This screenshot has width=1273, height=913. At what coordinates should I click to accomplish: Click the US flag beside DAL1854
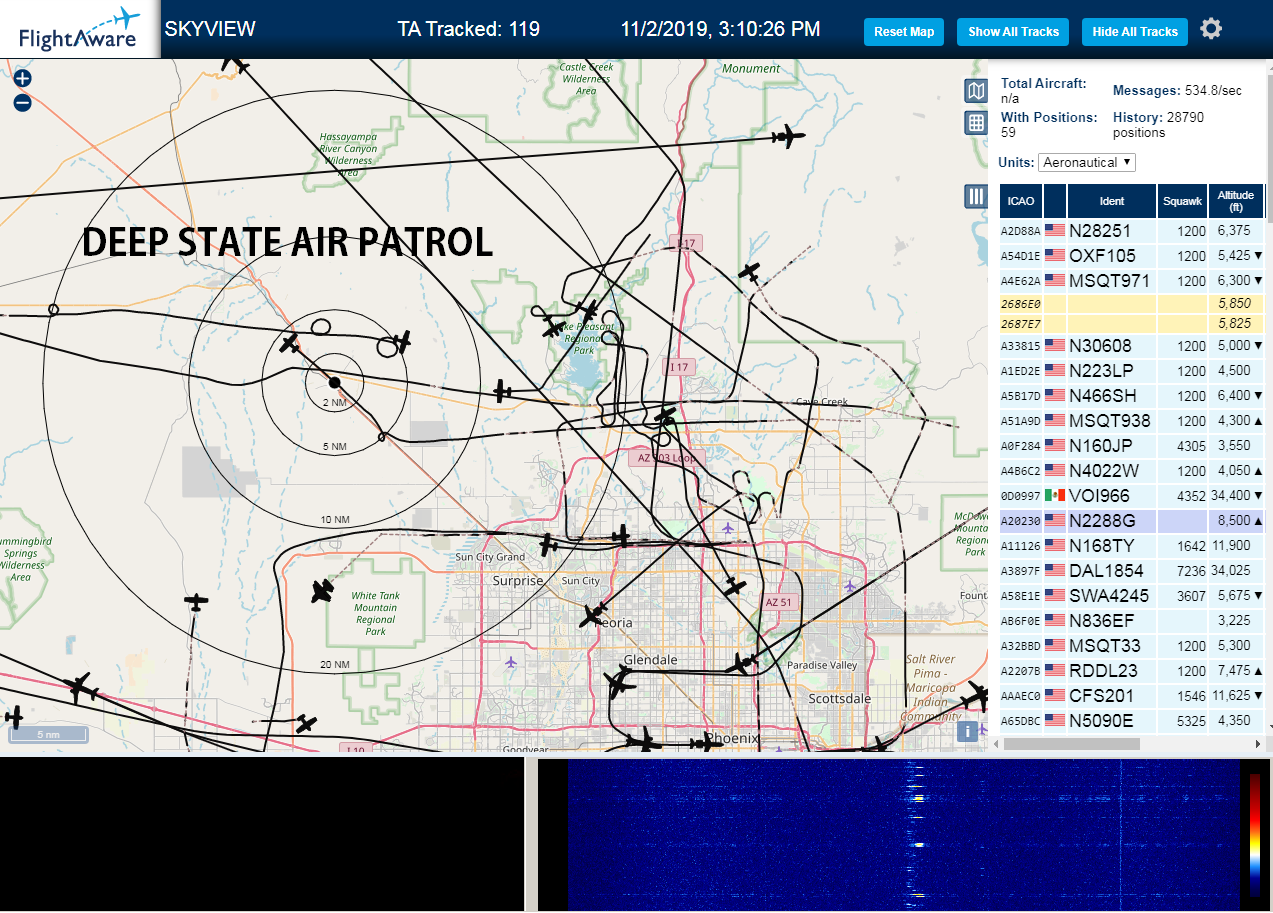click(x=1055, y=570)
